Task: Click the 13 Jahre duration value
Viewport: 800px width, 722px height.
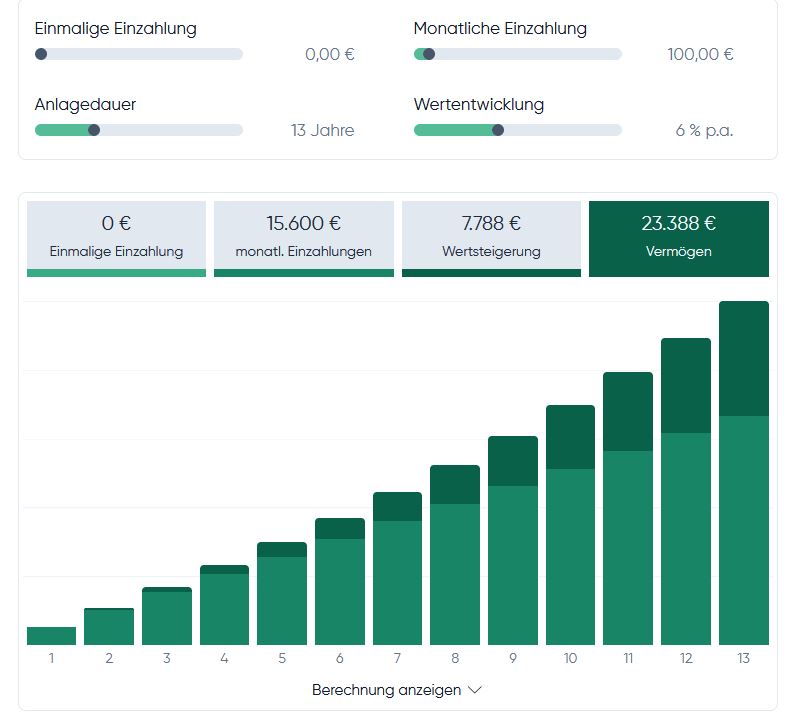Action: [x=322, y=130]
